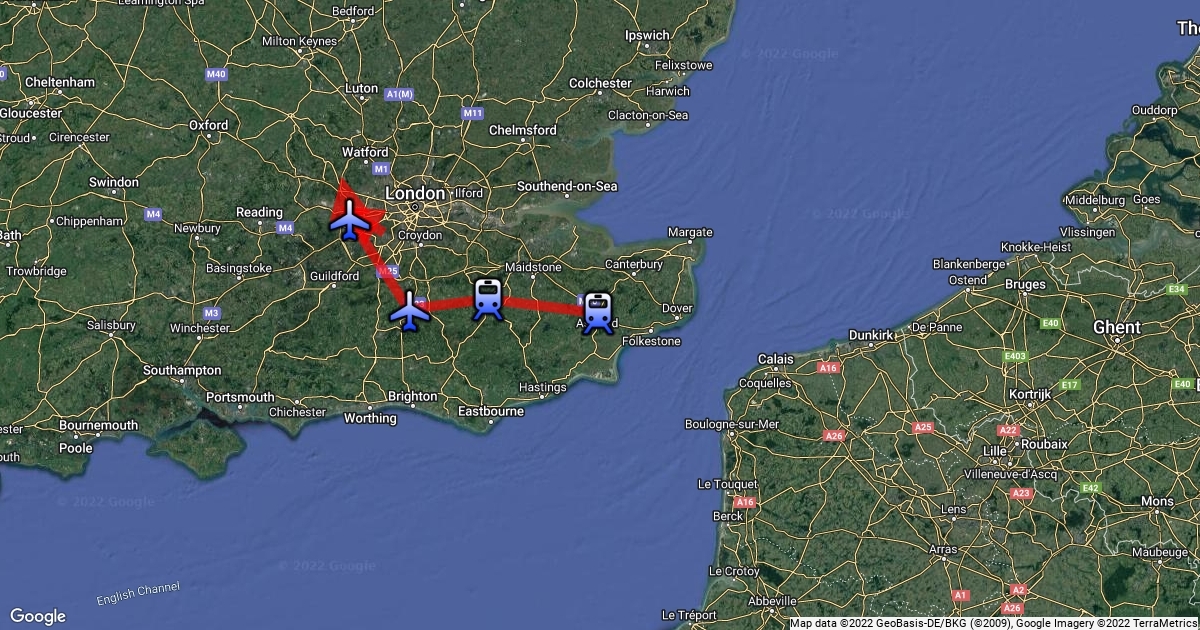Open the Google logo link
The height and width of the screenshot is (630, 1200).
(x=37, y=616)
